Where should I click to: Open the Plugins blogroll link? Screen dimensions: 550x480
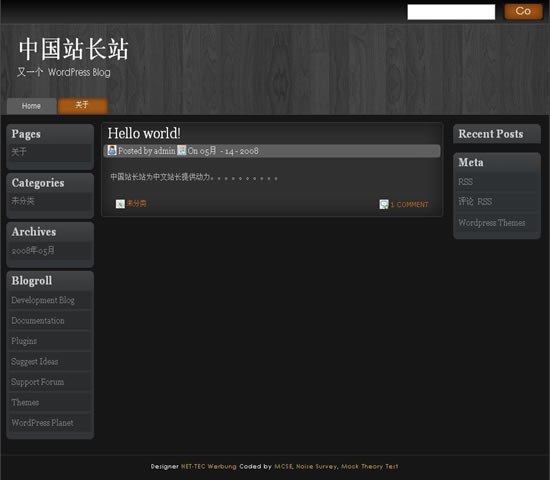click(x=24, y=341)
